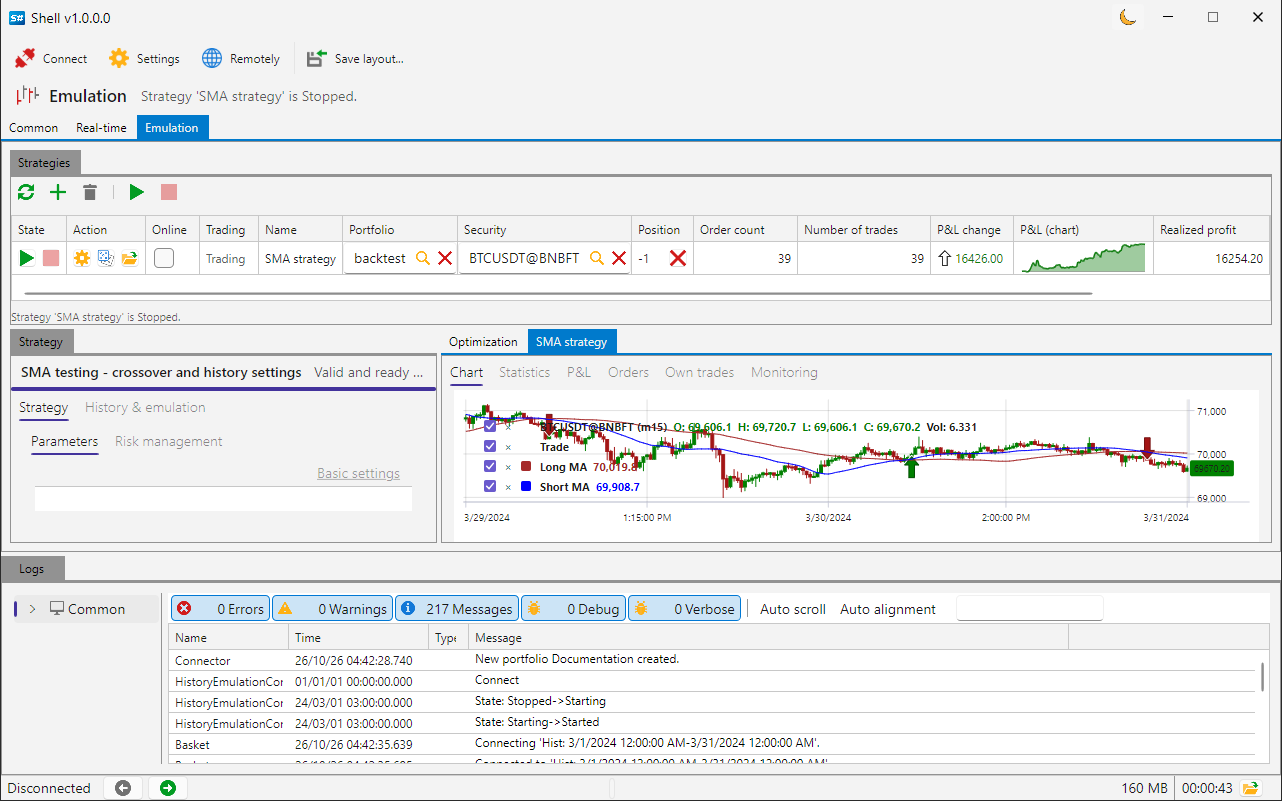
Task: Toggle the candle series checkbox in chart legend
Action: click(x=490, y=427)
